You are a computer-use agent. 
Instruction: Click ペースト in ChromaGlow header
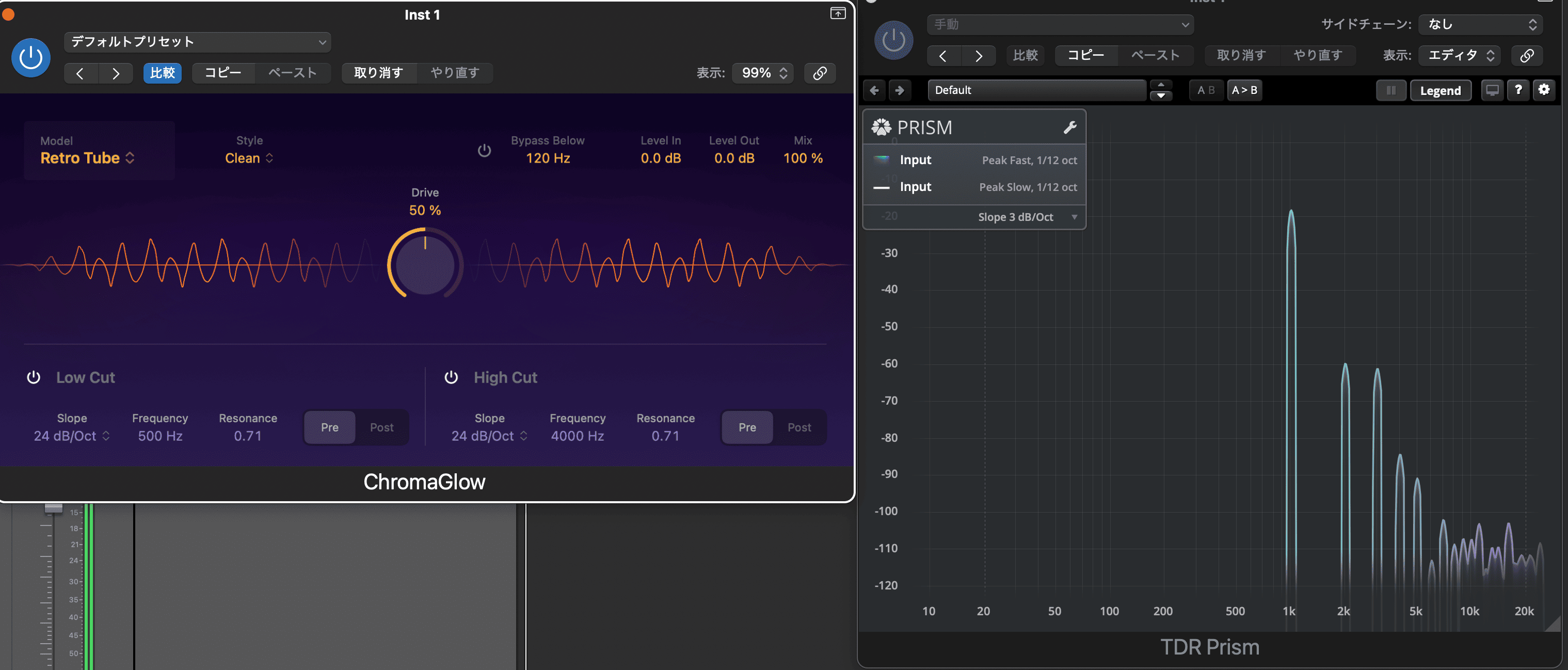(292, 73)
